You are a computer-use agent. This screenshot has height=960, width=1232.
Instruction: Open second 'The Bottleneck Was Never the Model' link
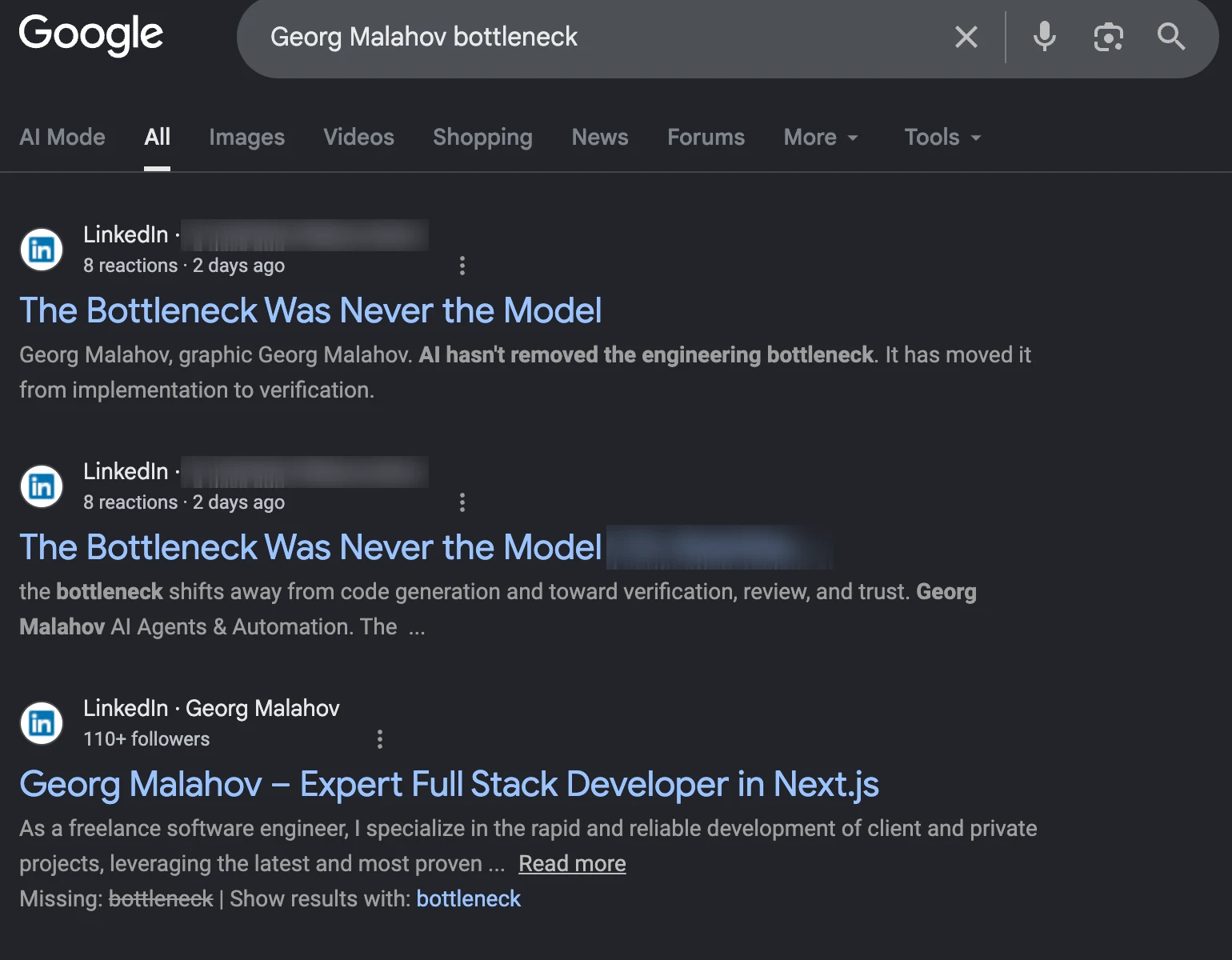click(310, 547)
